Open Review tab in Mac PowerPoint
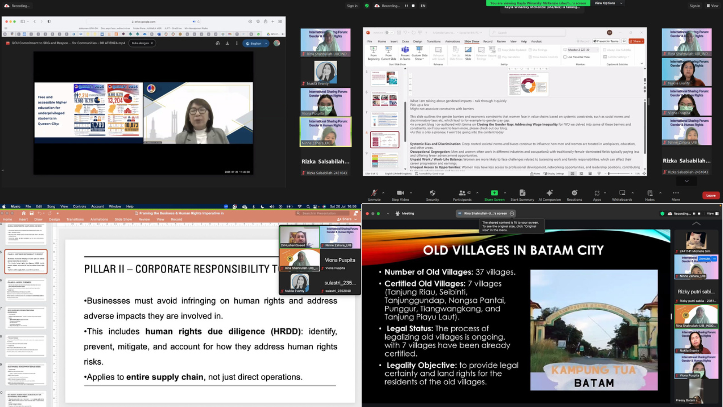Screen dimensions: 723x407 [144, 219]
